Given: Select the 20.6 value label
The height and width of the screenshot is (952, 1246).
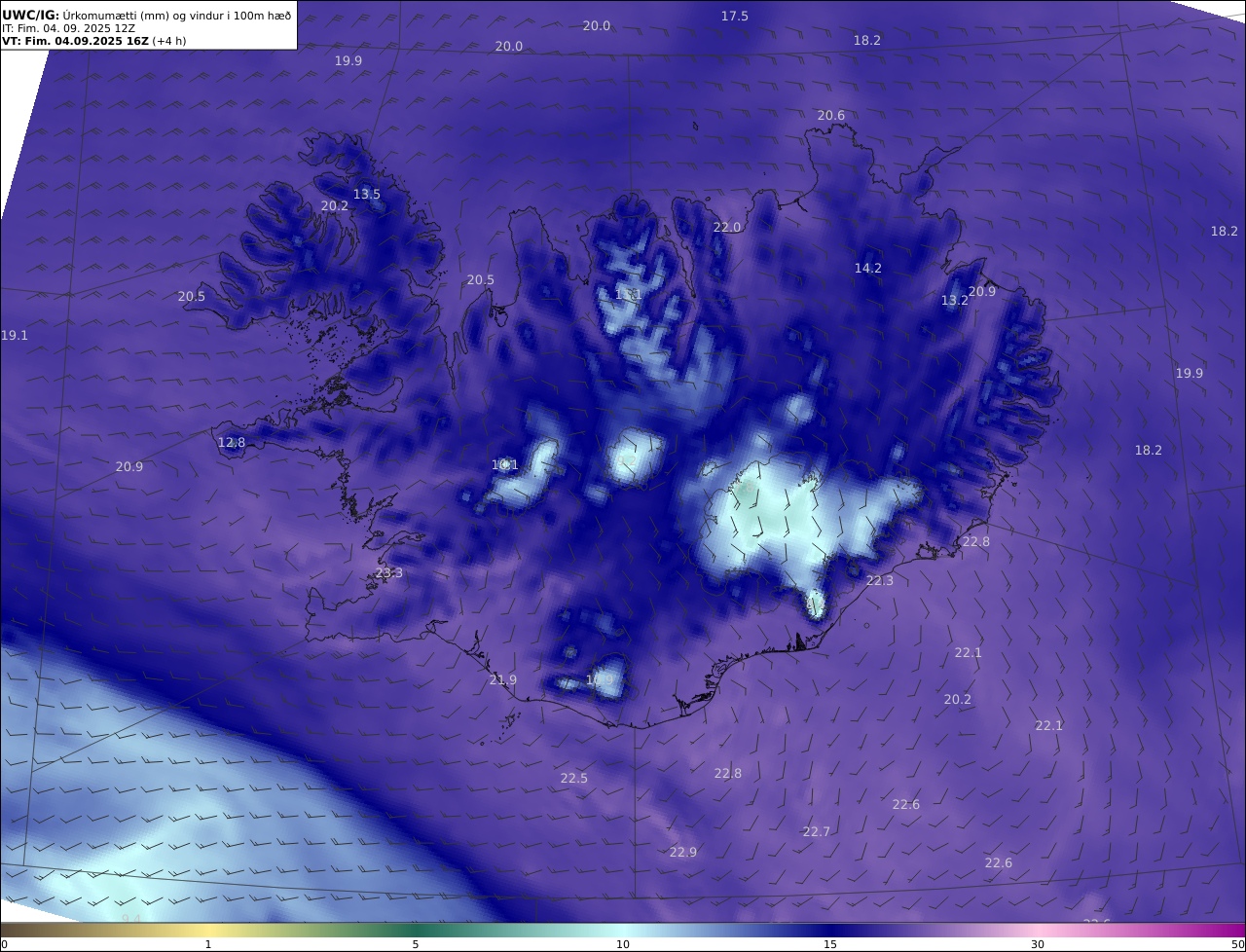Looking at the screenshot, I should coord(831,115).
